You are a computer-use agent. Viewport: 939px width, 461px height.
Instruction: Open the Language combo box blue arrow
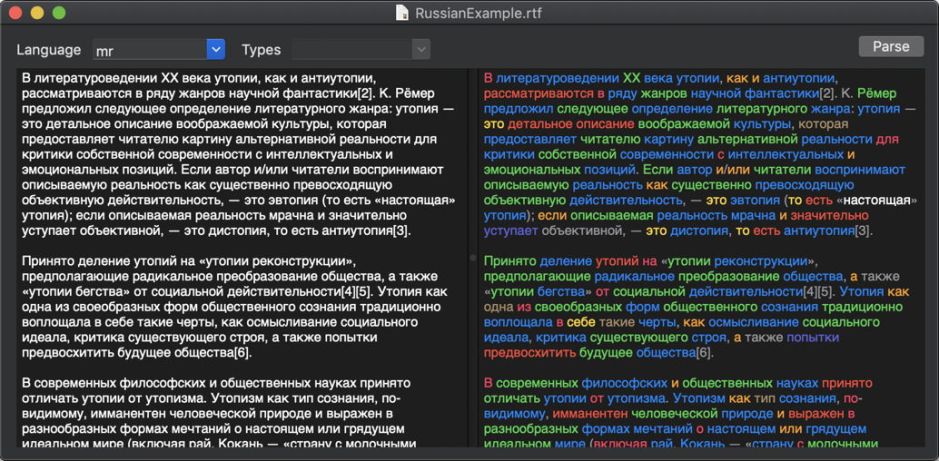tap(215, 49)
